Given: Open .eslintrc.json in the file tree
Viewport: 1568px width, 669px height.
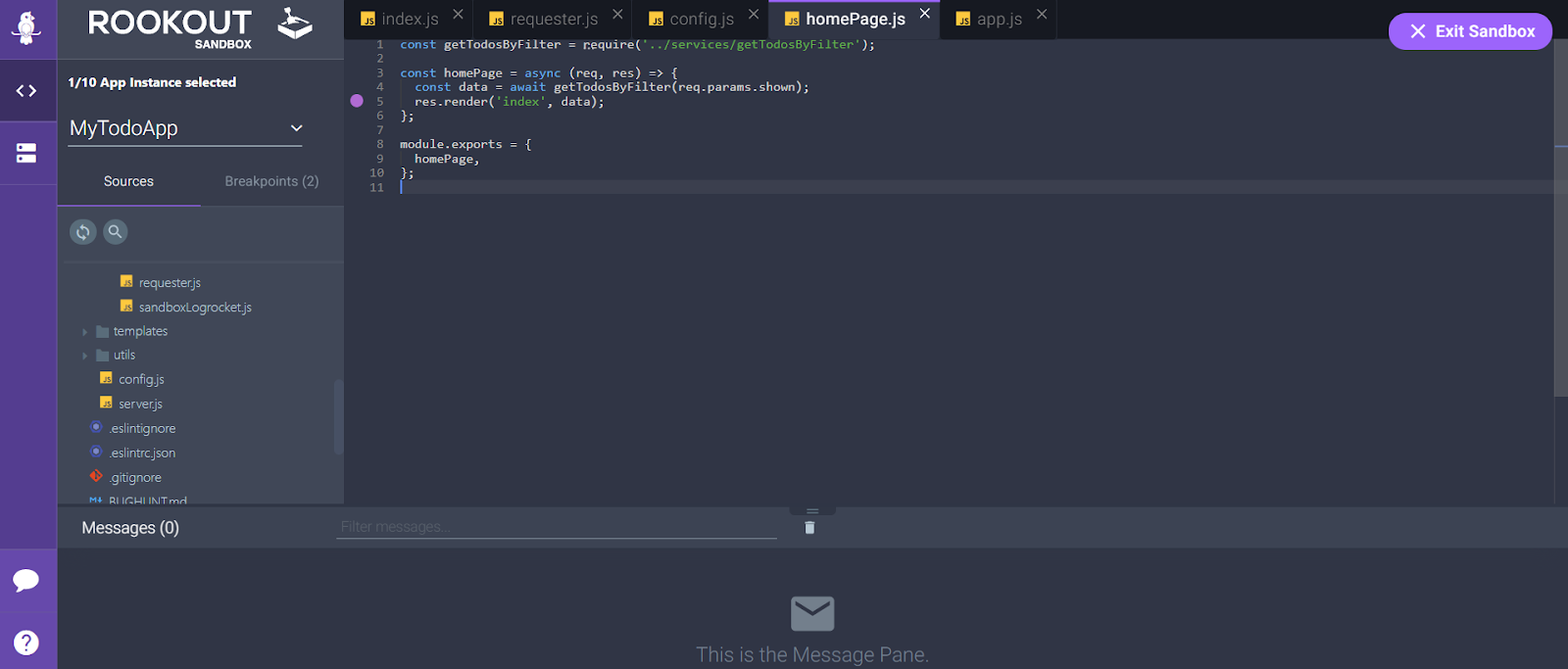Looking at the screenshot, I should [x=142, y=454].
